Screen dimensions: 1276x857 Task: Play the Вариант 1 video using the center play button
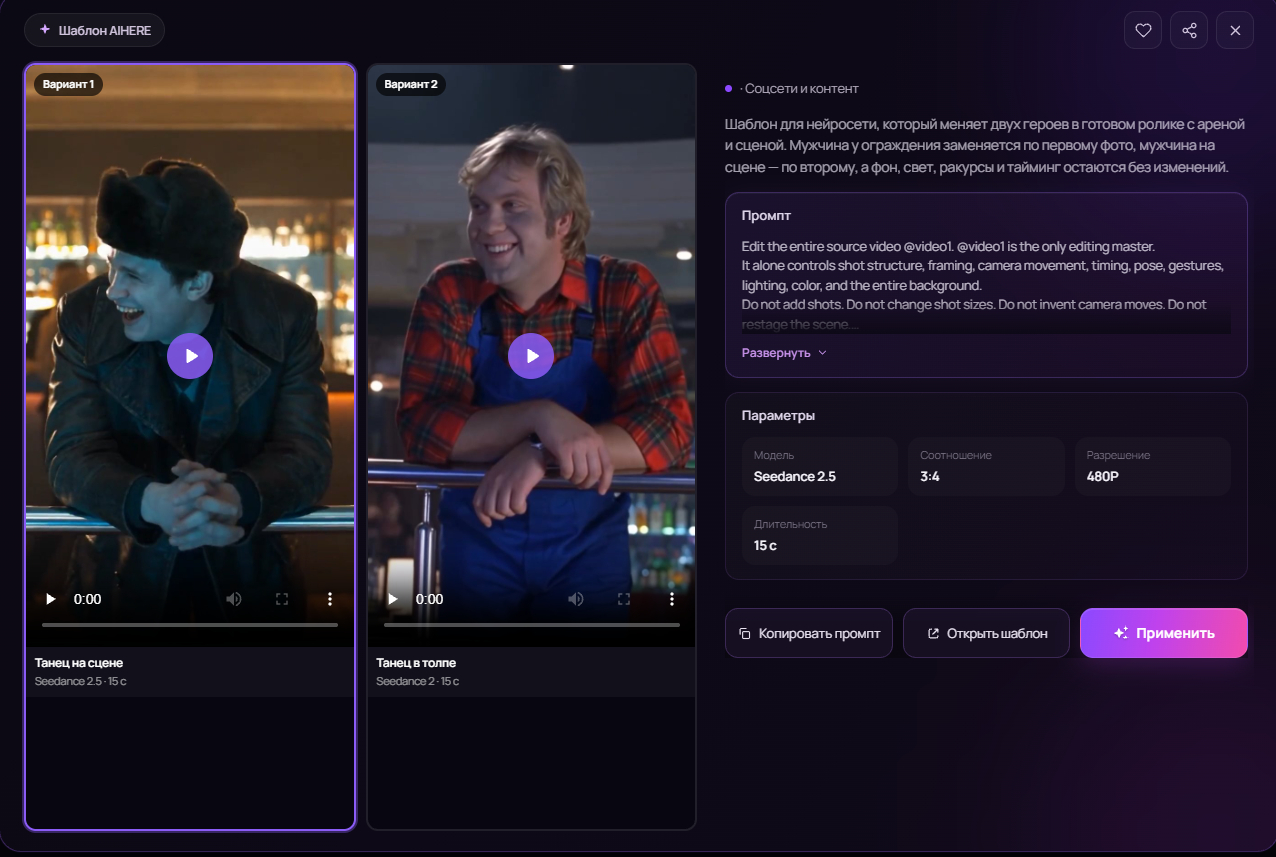click(190, 355)
